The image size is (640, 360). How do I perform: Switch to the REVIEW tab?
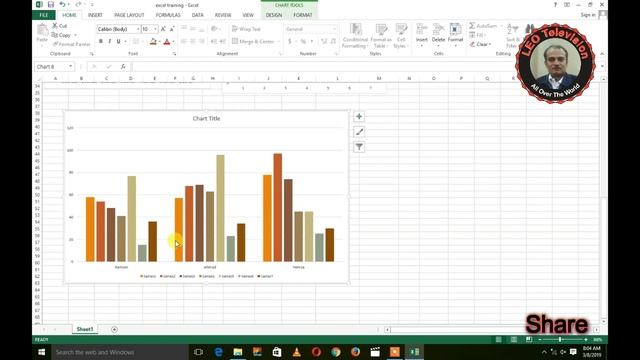pos(223,15)
